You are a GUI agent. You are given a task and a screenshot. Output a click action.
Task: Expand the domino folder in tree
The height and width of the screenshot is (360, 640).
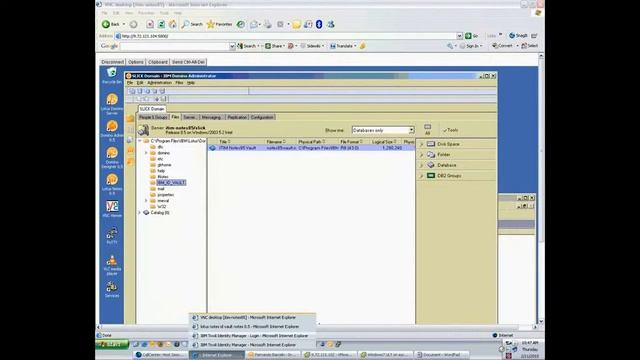click(x=146, y=153)
